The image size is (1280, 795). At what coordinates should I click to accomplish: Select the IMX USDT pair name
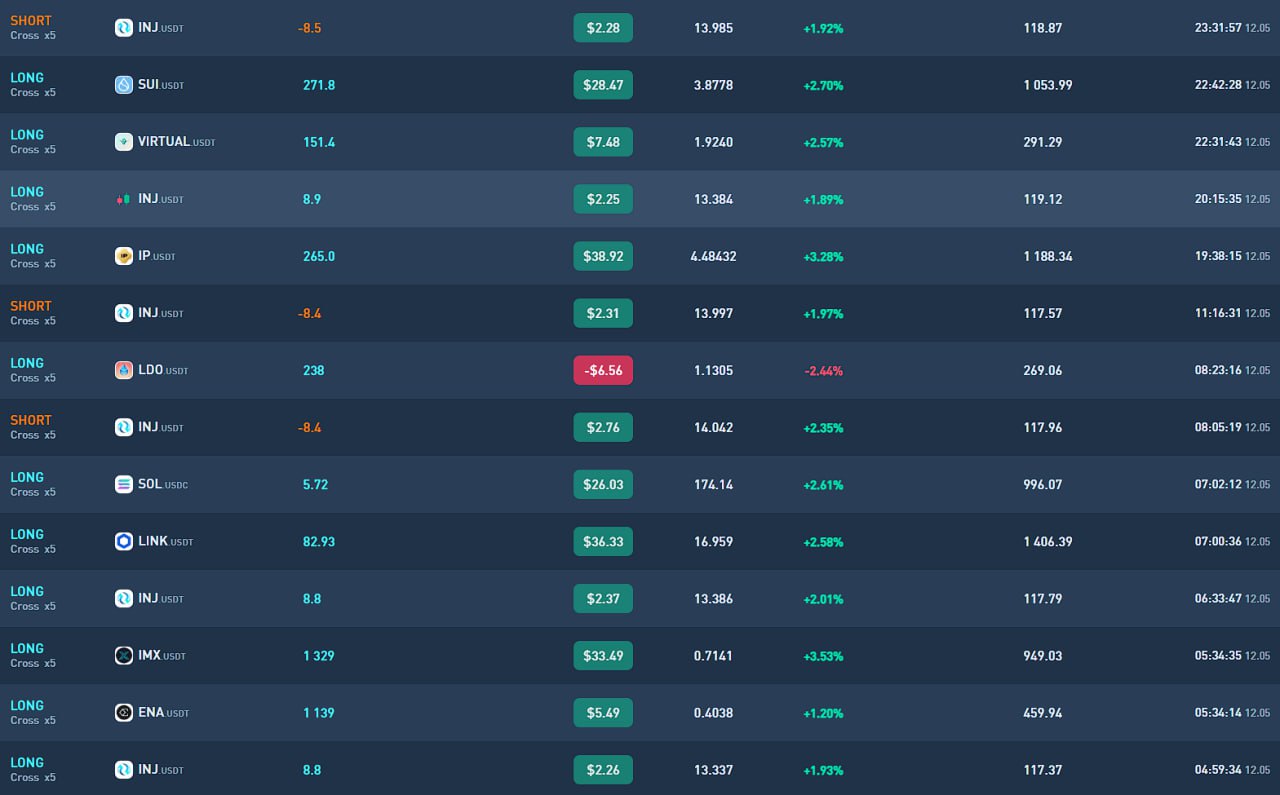162,655
